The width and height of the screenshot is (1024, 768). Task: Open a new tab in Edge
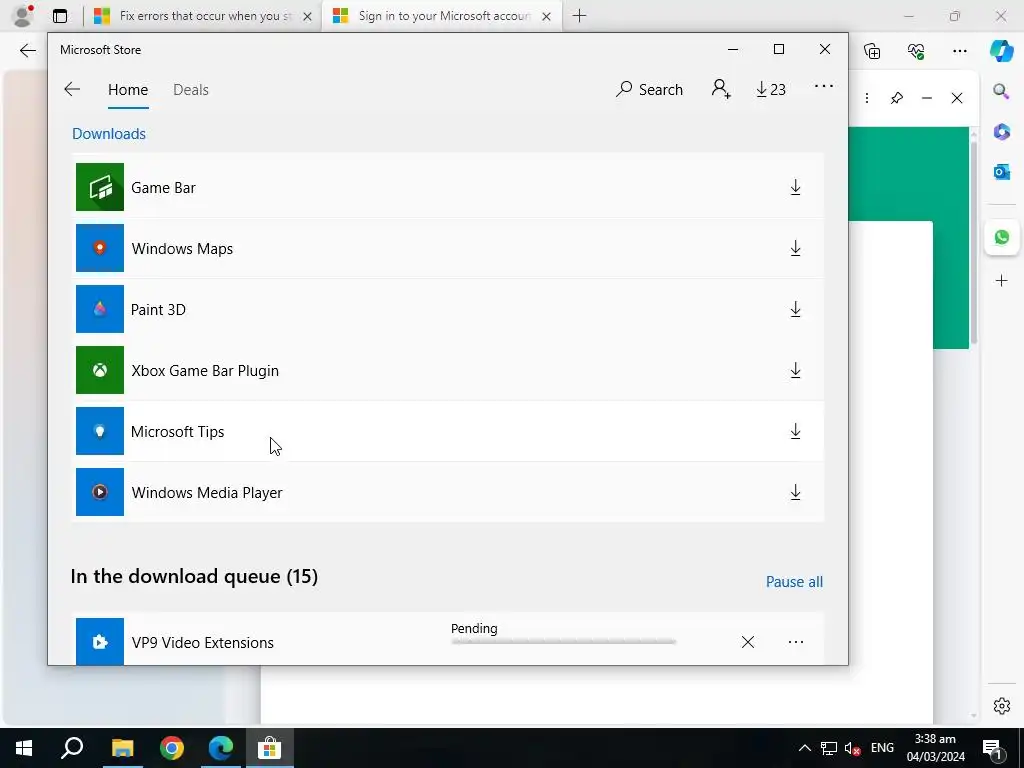pos(579,16)
